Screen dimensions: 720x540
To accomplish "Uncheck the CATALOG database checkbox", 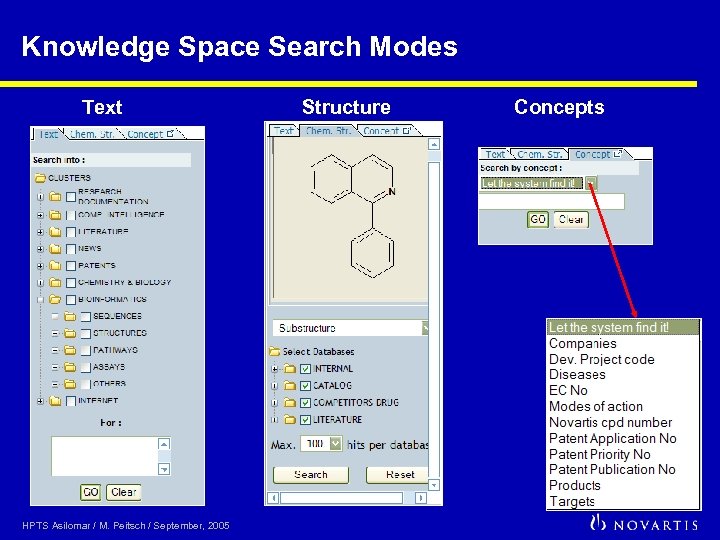I will pyautogui.click(x=305, y=386).
